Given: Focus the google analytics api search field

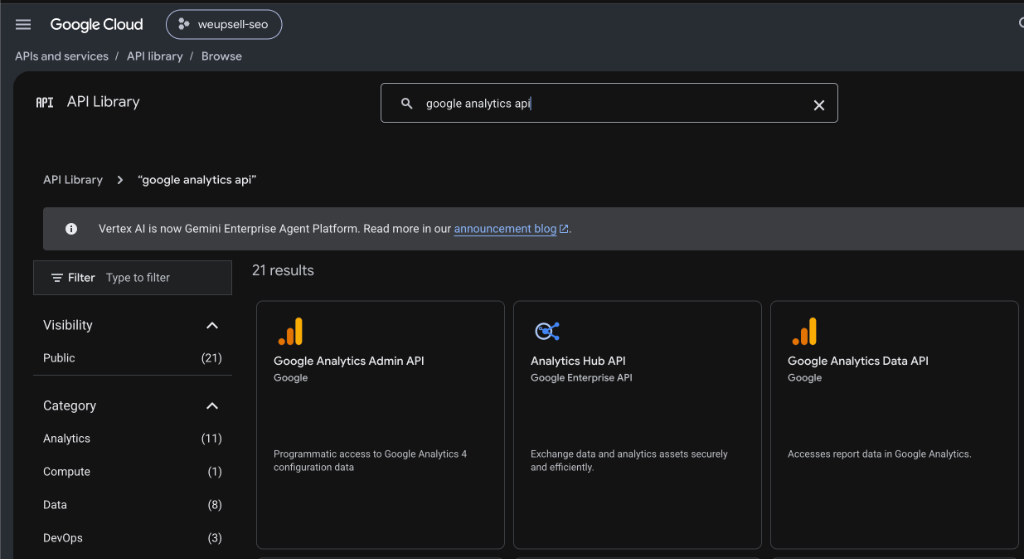Looking at the screenshot, I should (x=609, y=103).
